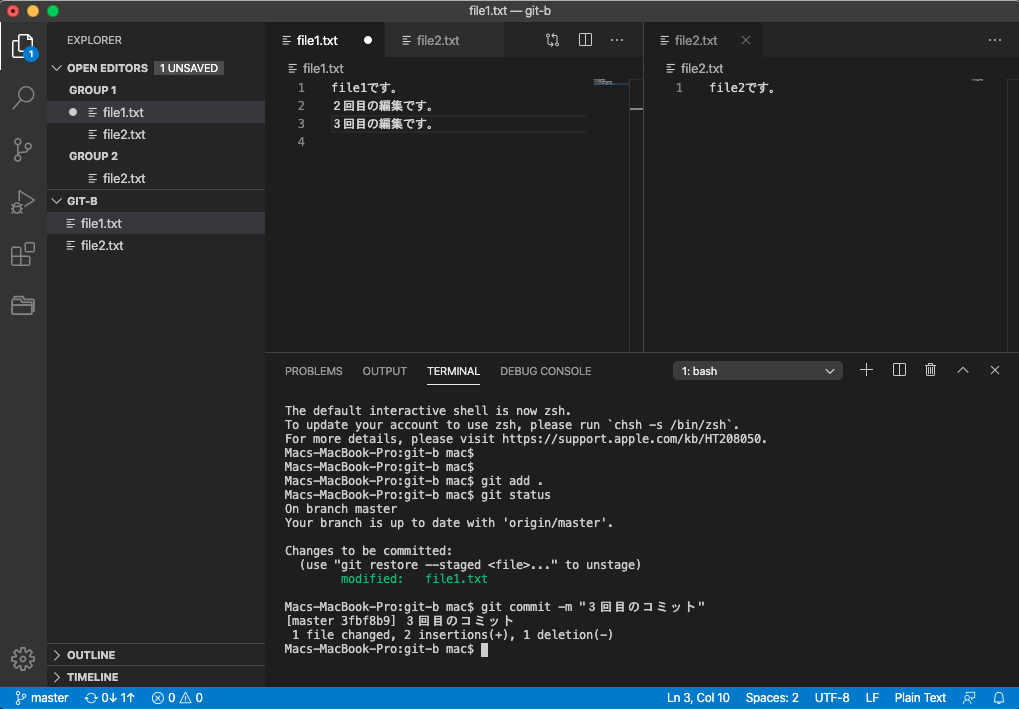Change indentation via 'Spaces: 2'

pos(772,698)
